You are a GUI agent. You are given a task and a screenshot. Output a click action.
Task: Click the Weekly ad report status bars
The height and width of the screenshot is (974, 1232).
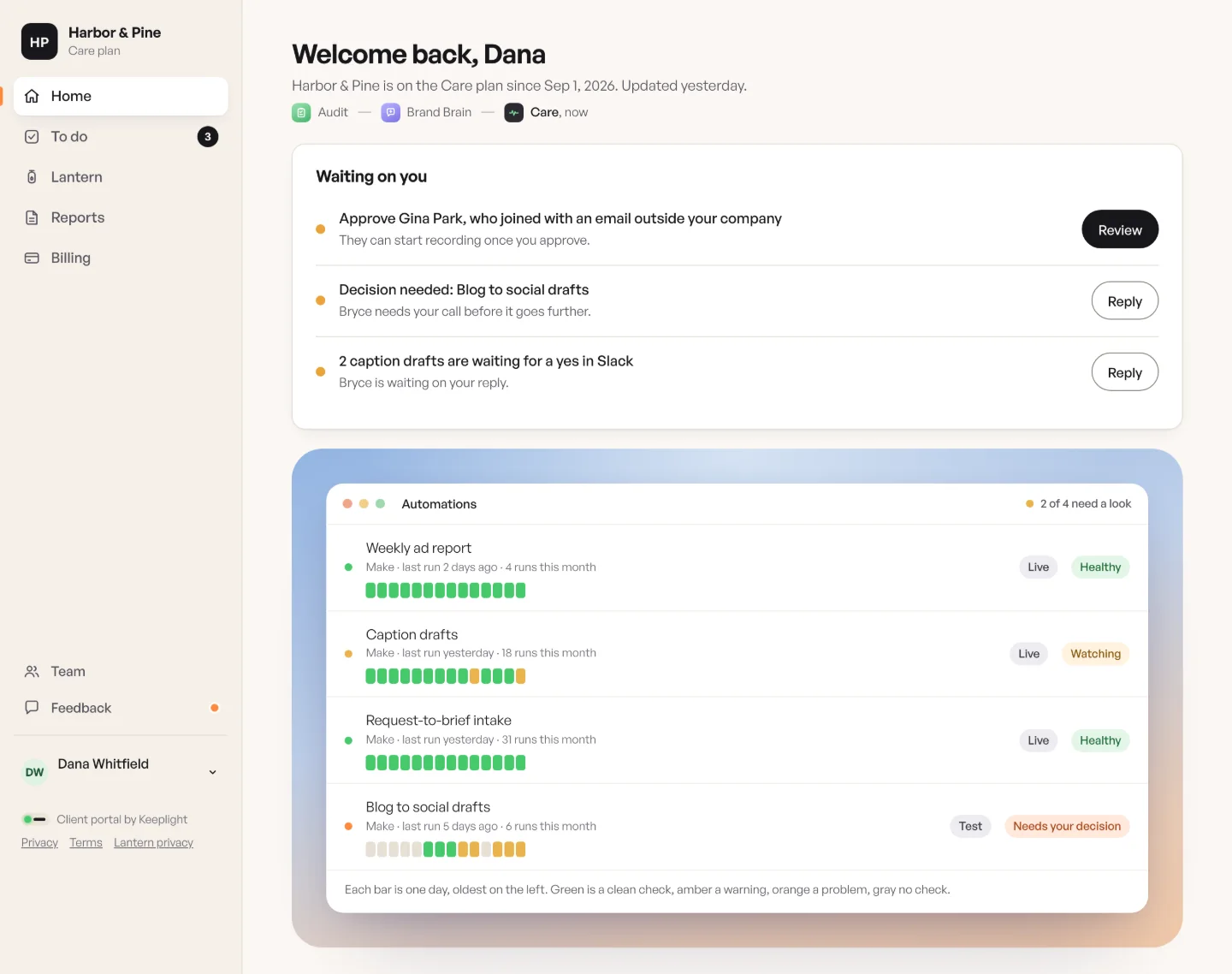[446, 591]
